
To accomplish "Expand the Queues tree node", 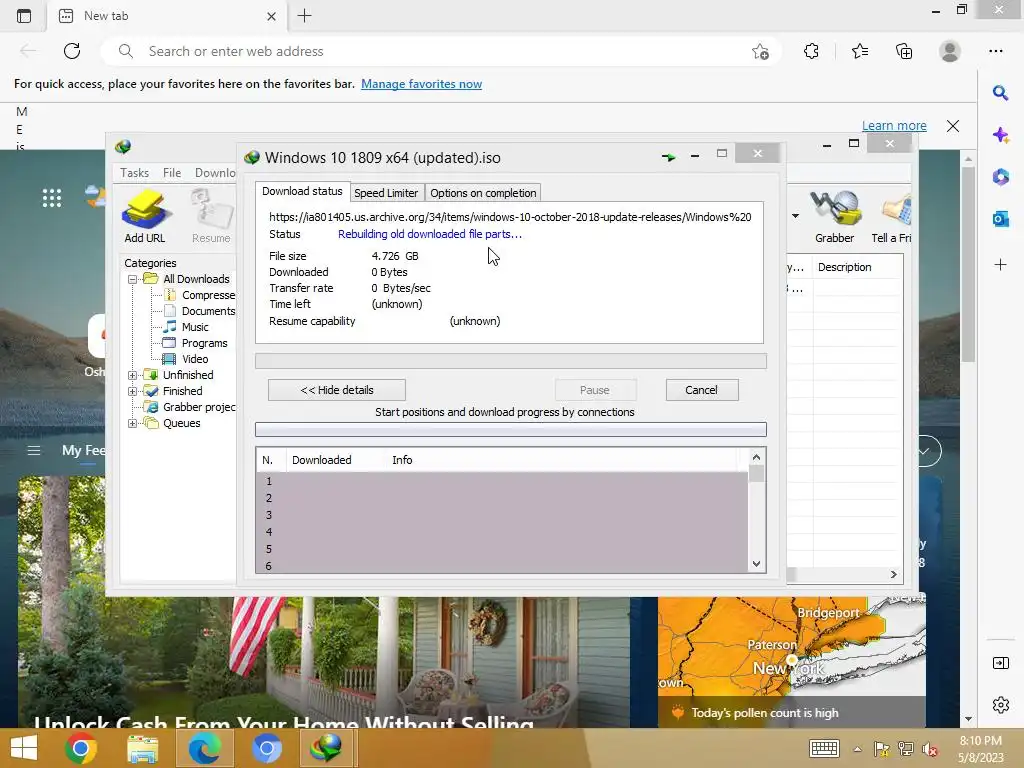I will (x=133, y=424).
